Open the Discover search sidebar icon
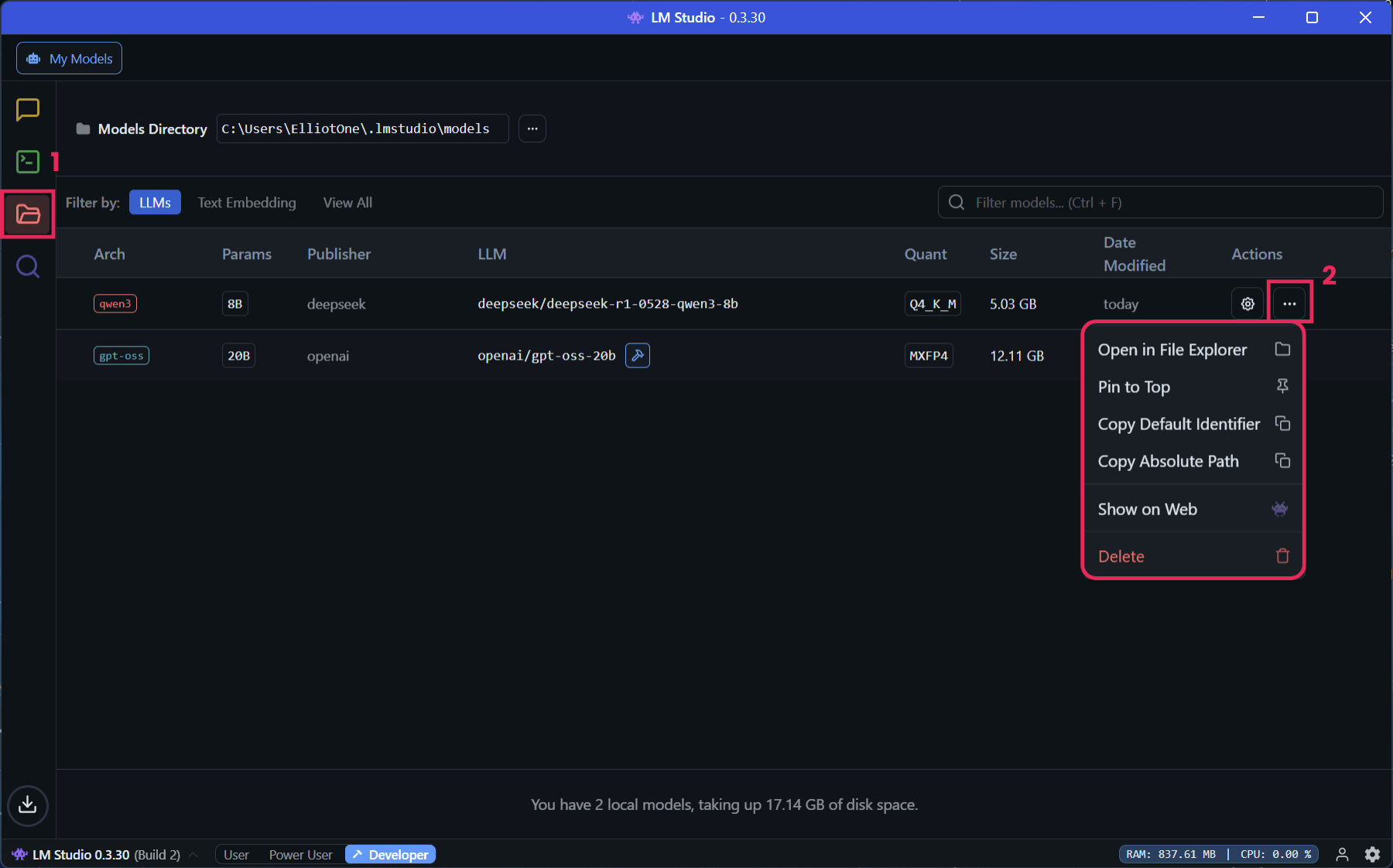The height and width of the screenshot is (868, 1393). [x=28, y=267]
